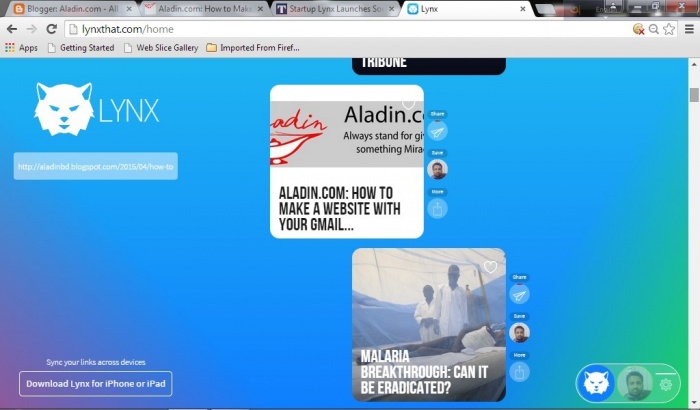Viewport: 700px width, 410px height.
Task: Close the Aladin.com: How to Make tab
Action: click(x=260, y=8)
